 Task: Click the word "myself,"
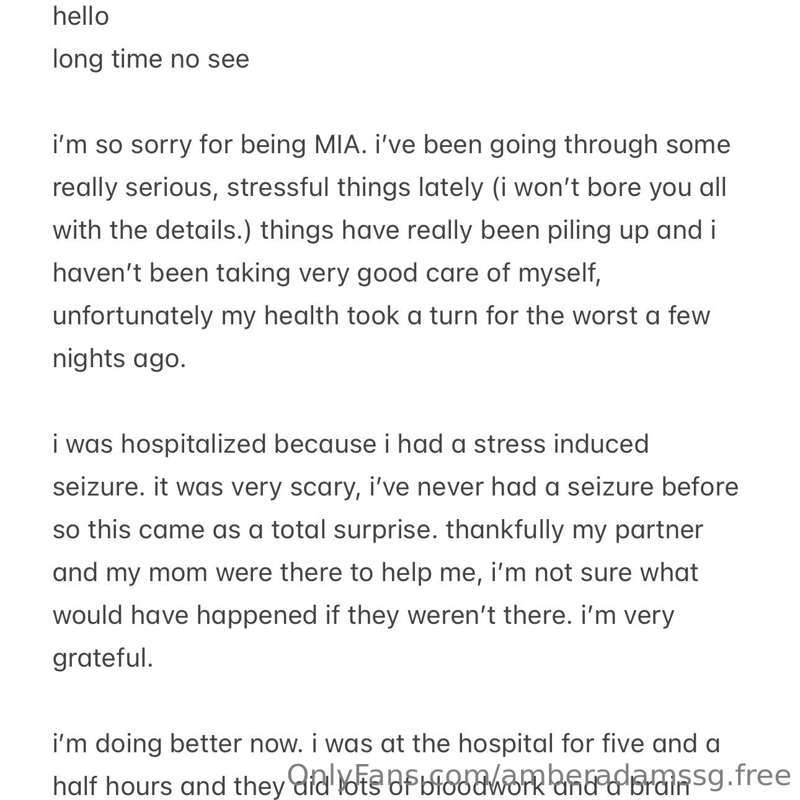[x=560, y=273]
